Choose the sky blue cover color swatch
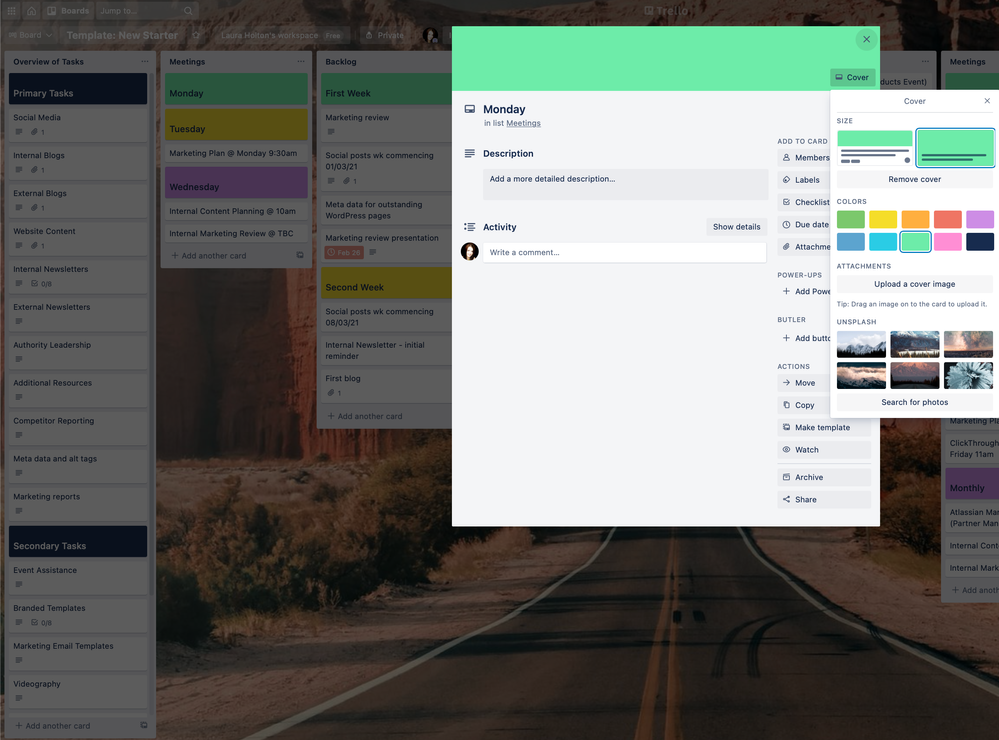Image resolution: width=999 pixels, height=740 pixels. pos(883,242)
